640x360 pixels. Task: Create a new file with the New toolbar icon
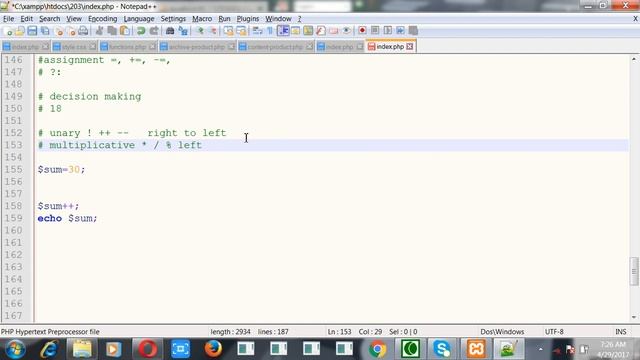pyautogui.click(x=7, y=31)
